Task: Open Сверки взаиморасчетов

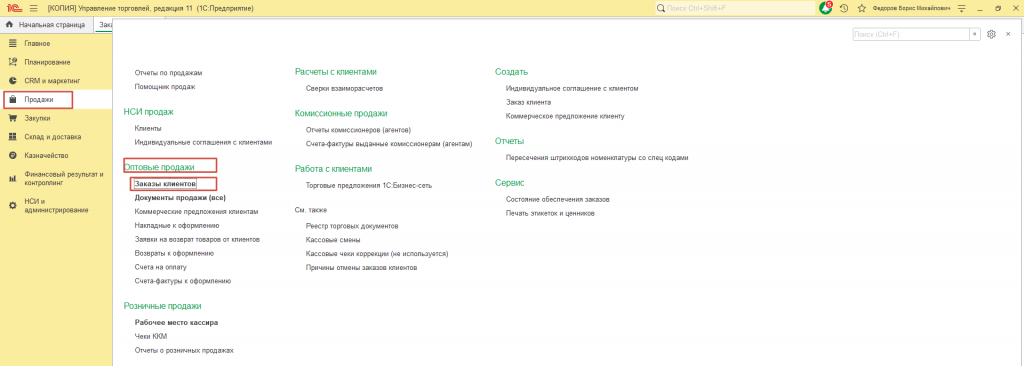Action: pos(344,88)
